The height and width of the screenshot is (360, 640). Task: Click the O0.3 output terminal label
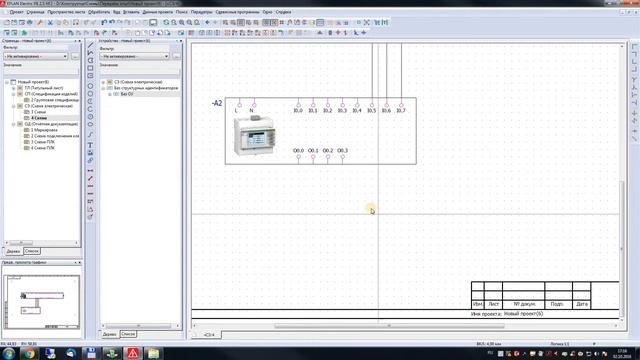pyautogui.click(x=342, y=151)
